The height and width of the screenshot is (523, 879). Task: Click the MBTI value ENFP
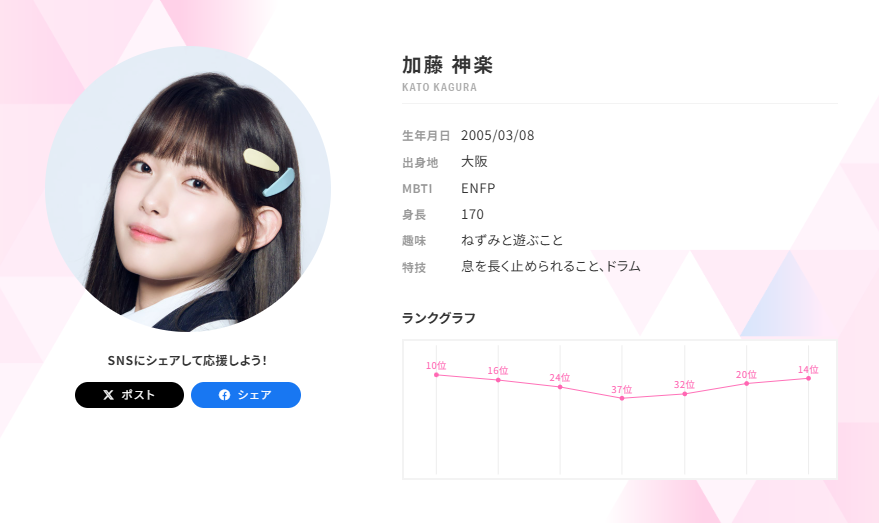pyautogui.click(x=478, y=188)
